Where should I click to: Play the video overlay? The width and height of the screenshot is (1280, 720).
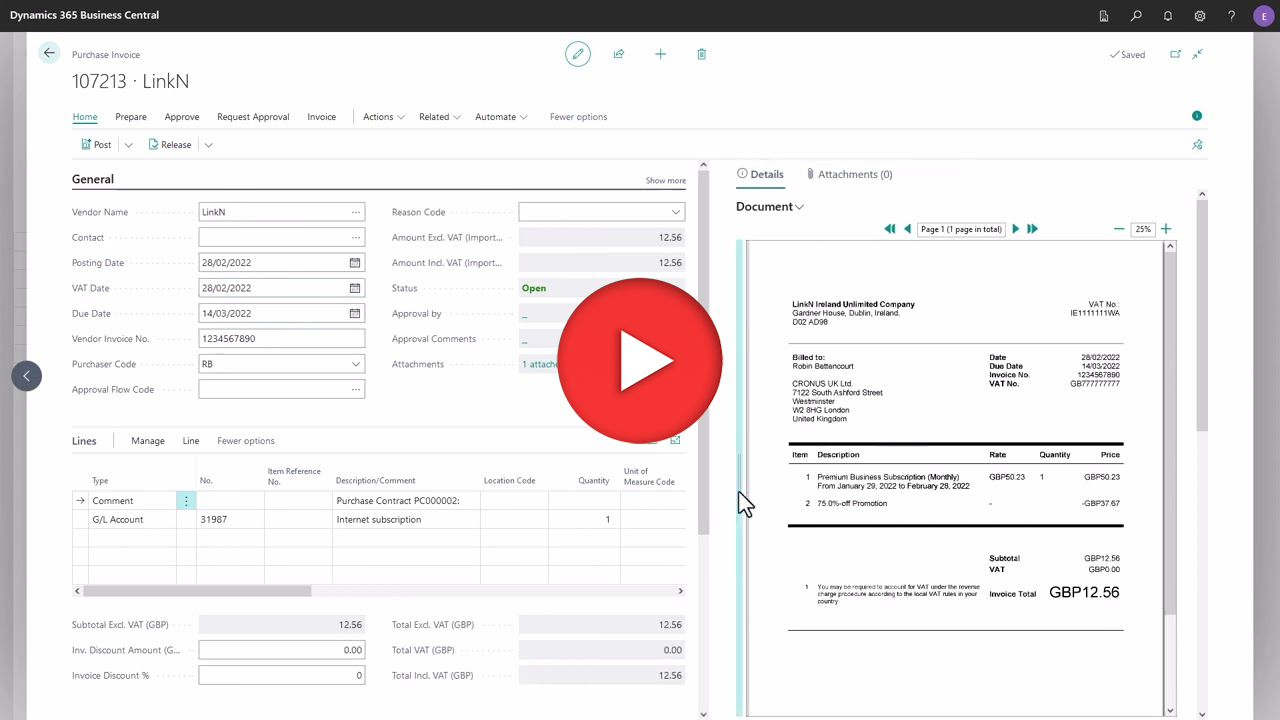(640, 360)
